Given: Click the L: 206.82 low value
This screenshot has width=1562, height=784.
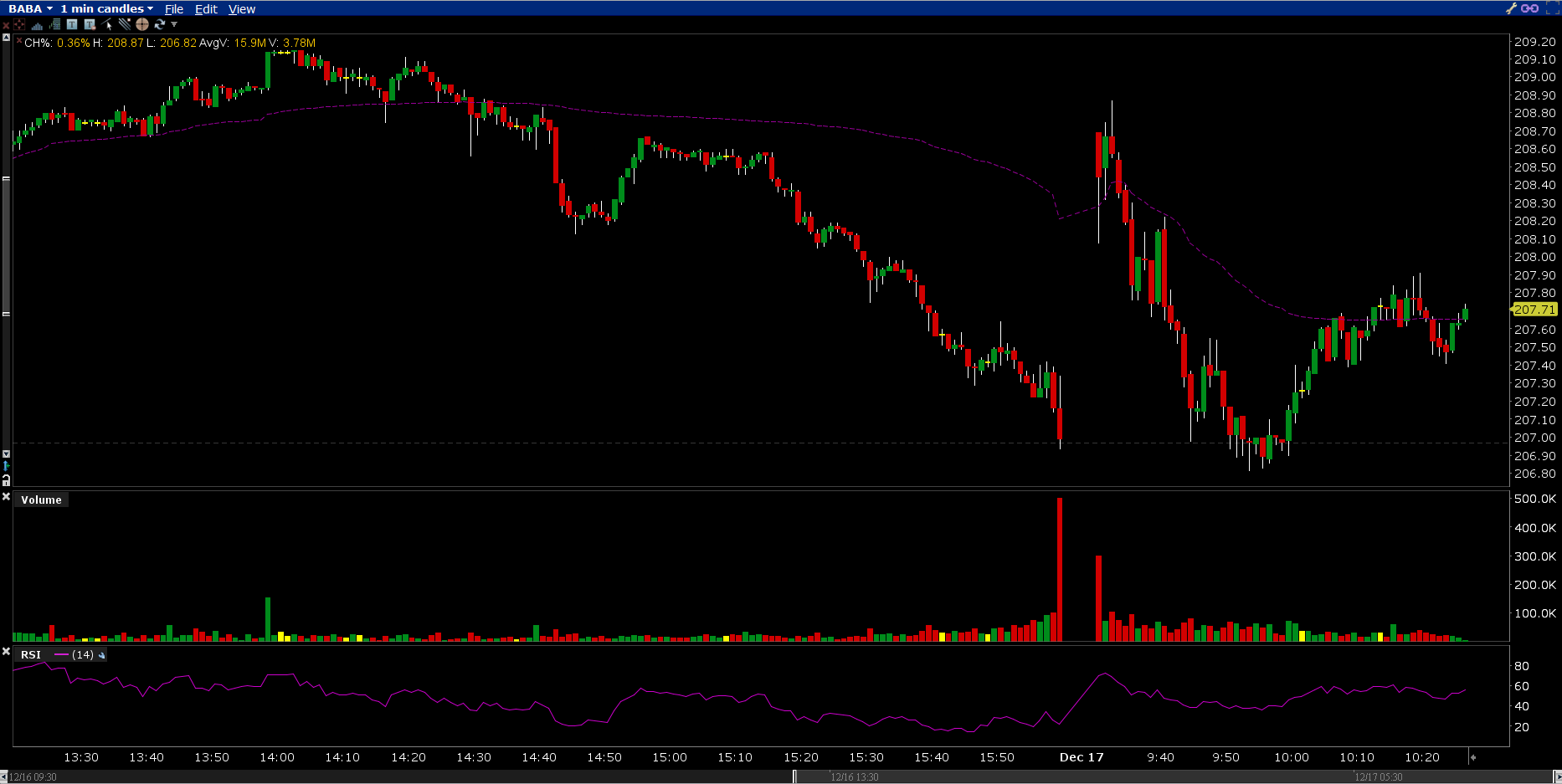Looking at the screenshot, I should coord(172,43).
